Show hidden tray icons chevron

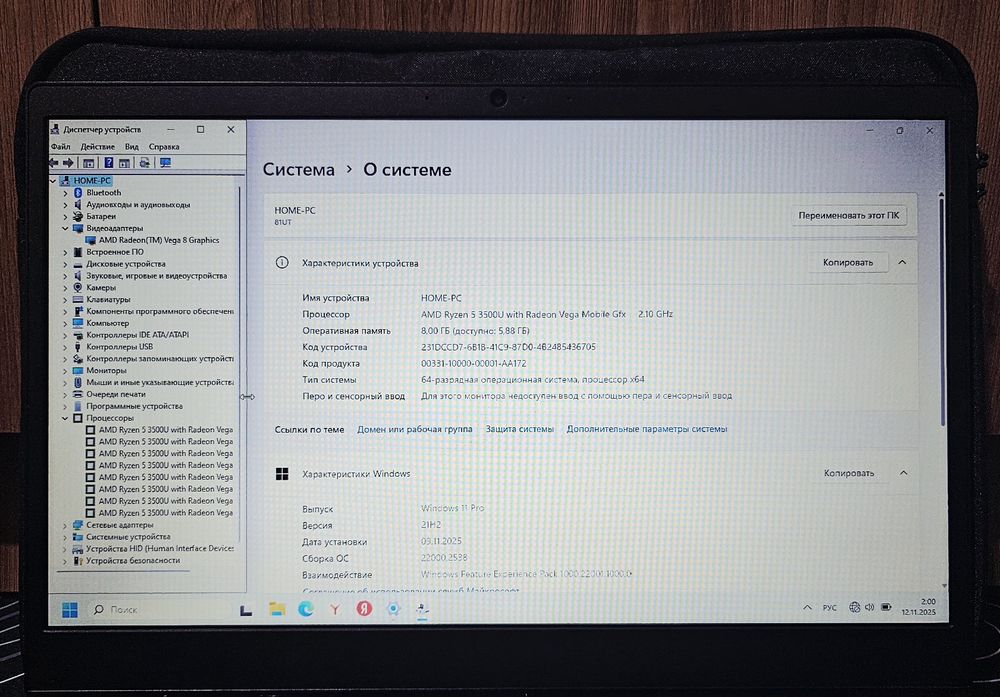coord(807,608)
